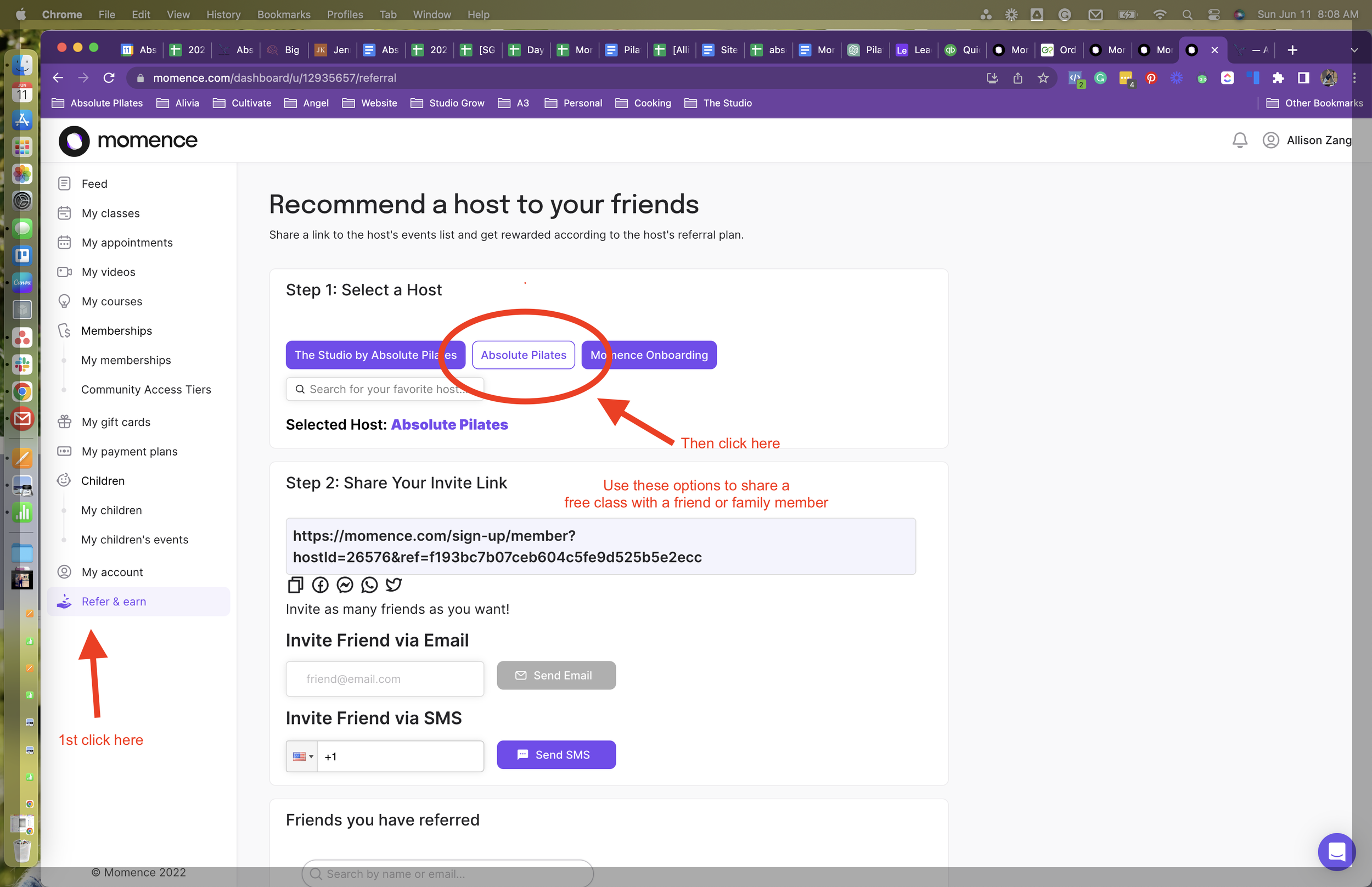This screenshot has height=887, width=1372.
Task: Copy invite link with clipboard icon
Action: pos(295,585)
